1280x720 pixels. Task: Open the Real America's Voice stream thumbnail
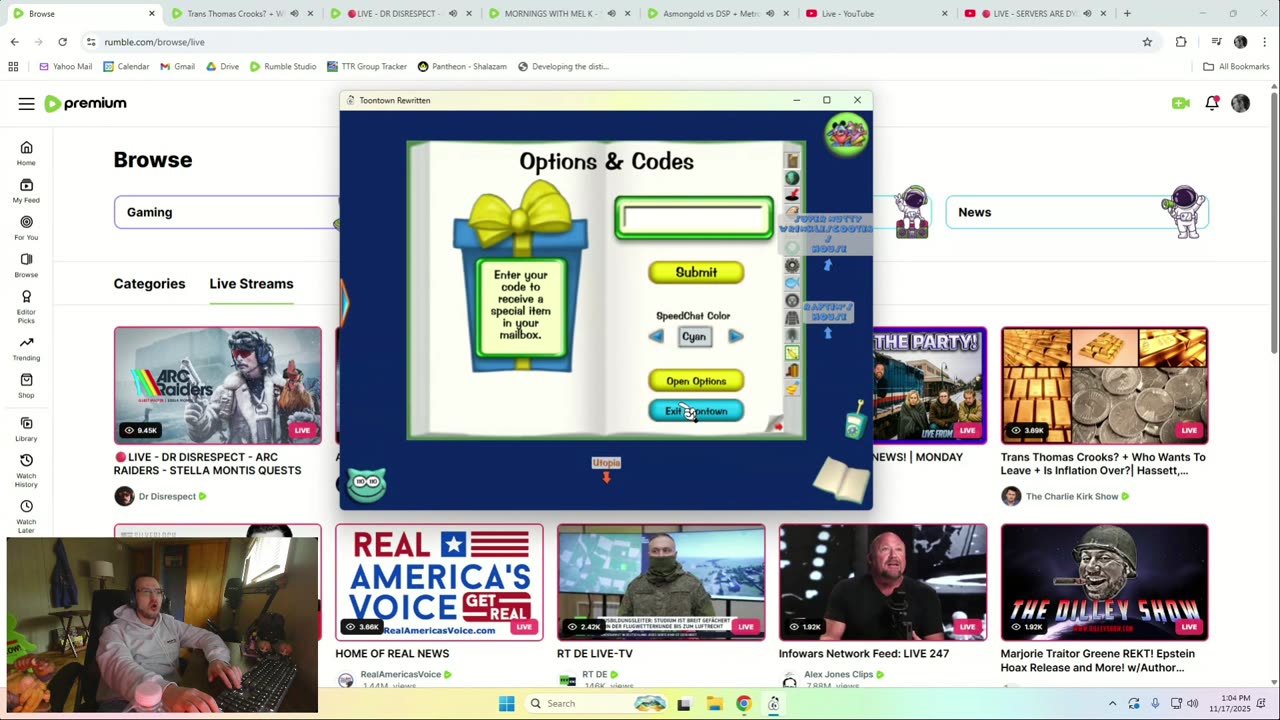pyautogui.click(x=440, y=582)
